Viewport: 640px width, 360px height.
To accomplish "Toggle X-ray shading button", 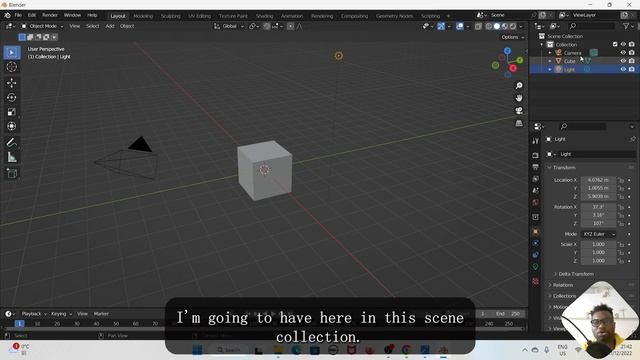I will click(x=478, y=26).
